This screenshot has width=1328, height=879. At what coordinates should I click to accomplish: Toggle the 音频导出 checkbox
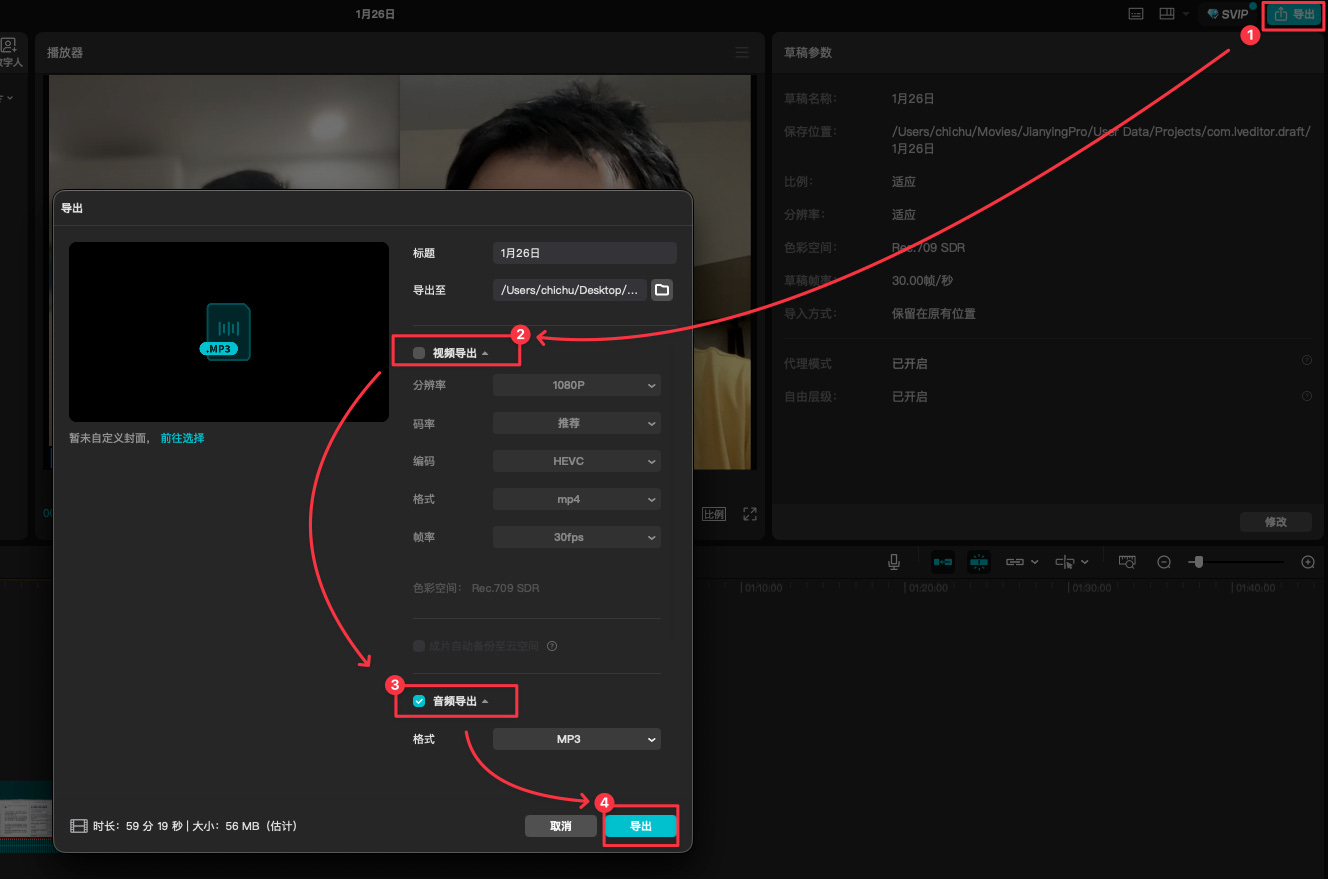click(419, 701)
